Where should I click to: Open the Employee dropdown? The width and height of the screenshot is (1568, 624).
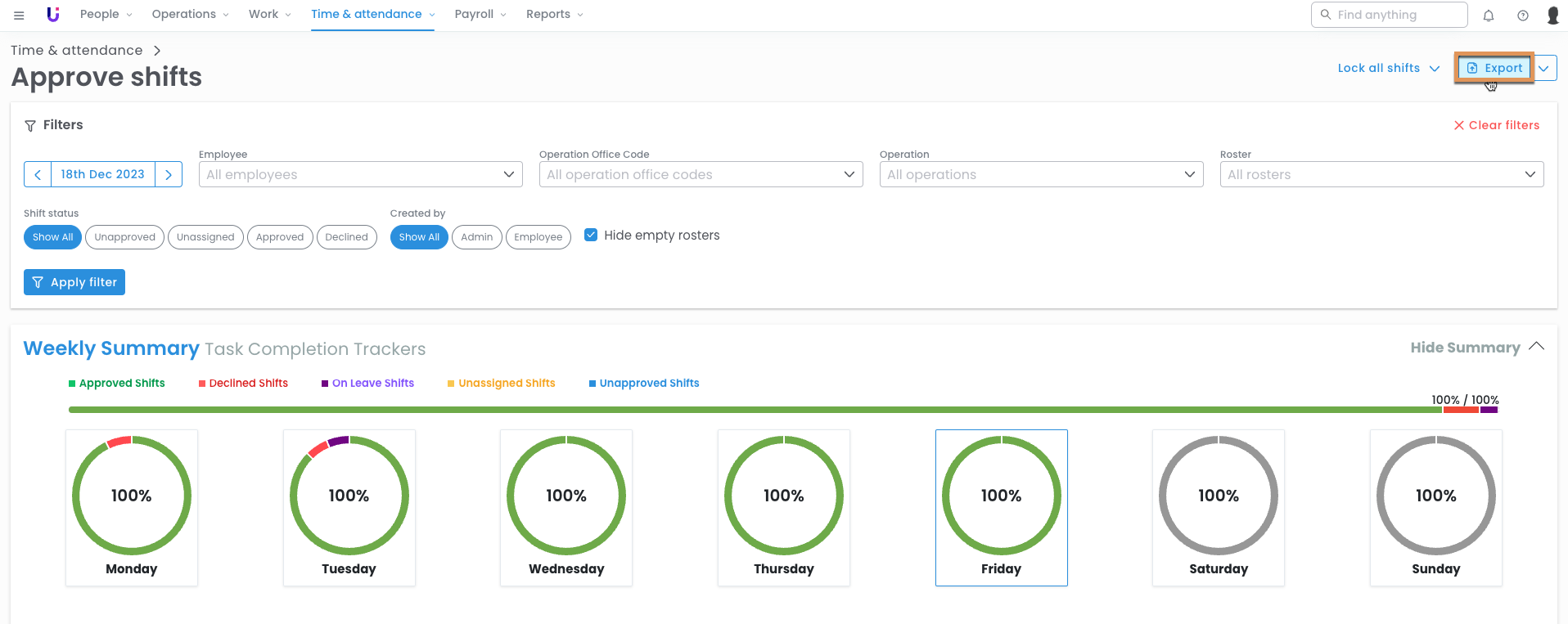(x=360, y=174)
